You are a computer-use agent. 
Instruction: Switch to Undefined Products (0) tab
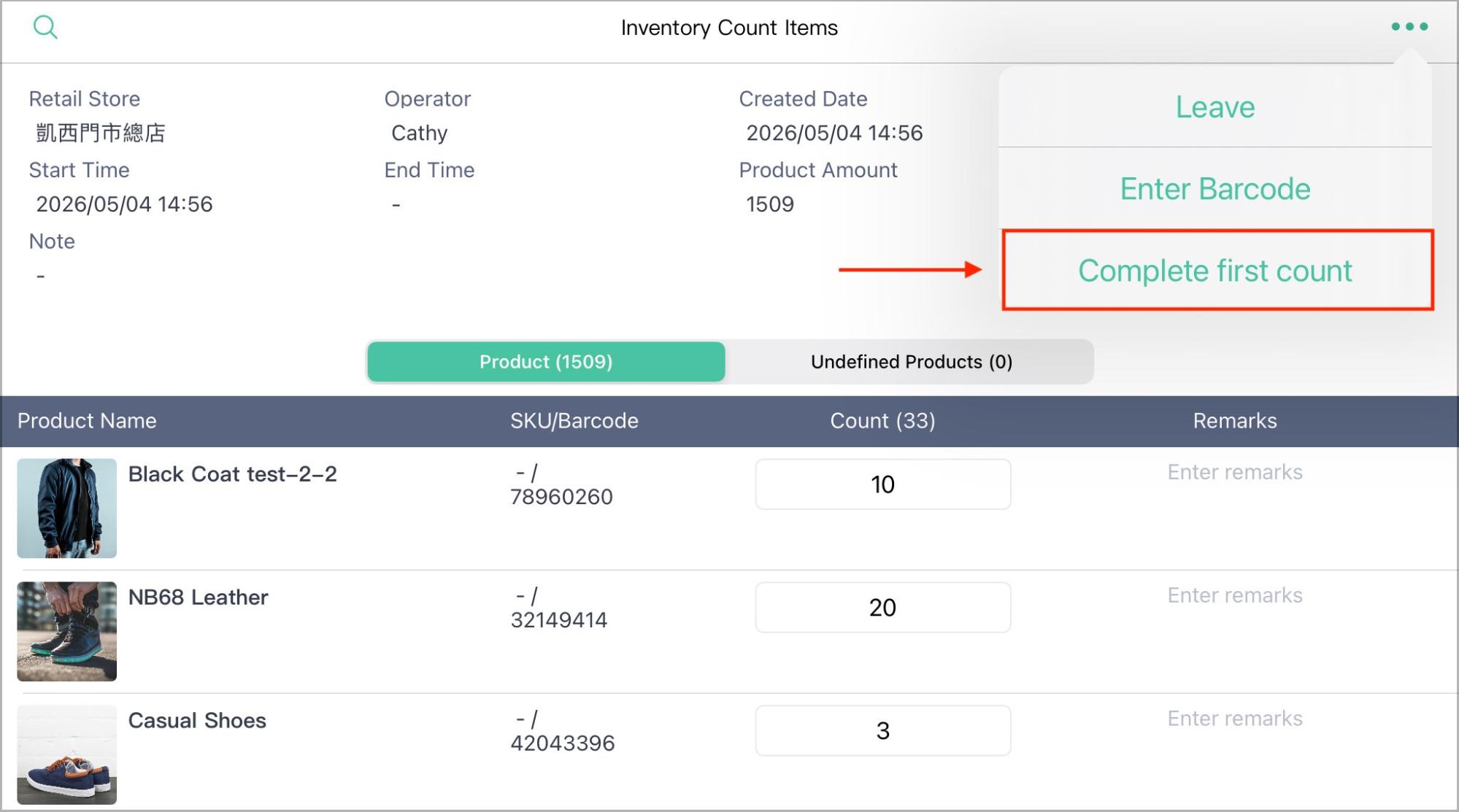click(911, 362)
